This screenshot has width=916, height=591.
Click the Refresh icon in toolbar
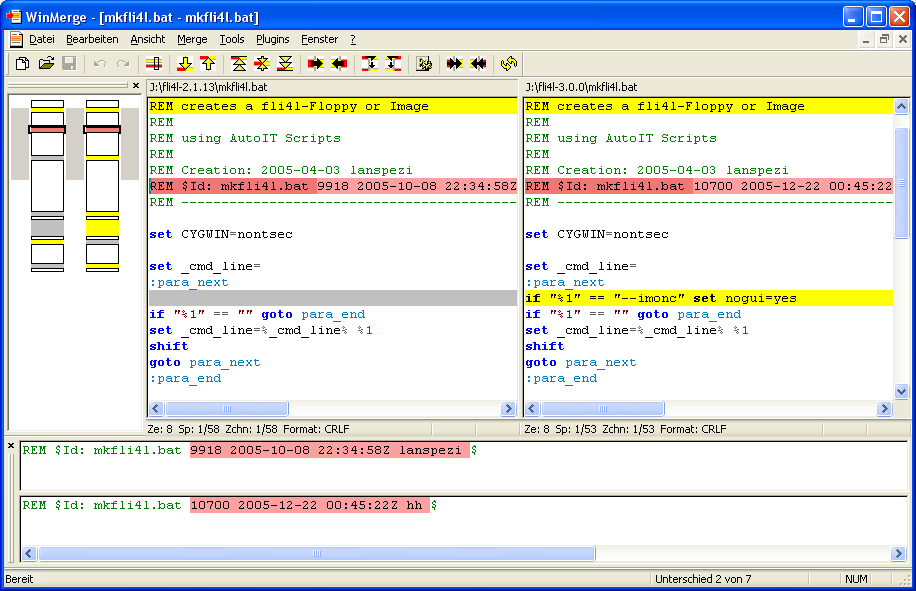click(x=509, y=64)
